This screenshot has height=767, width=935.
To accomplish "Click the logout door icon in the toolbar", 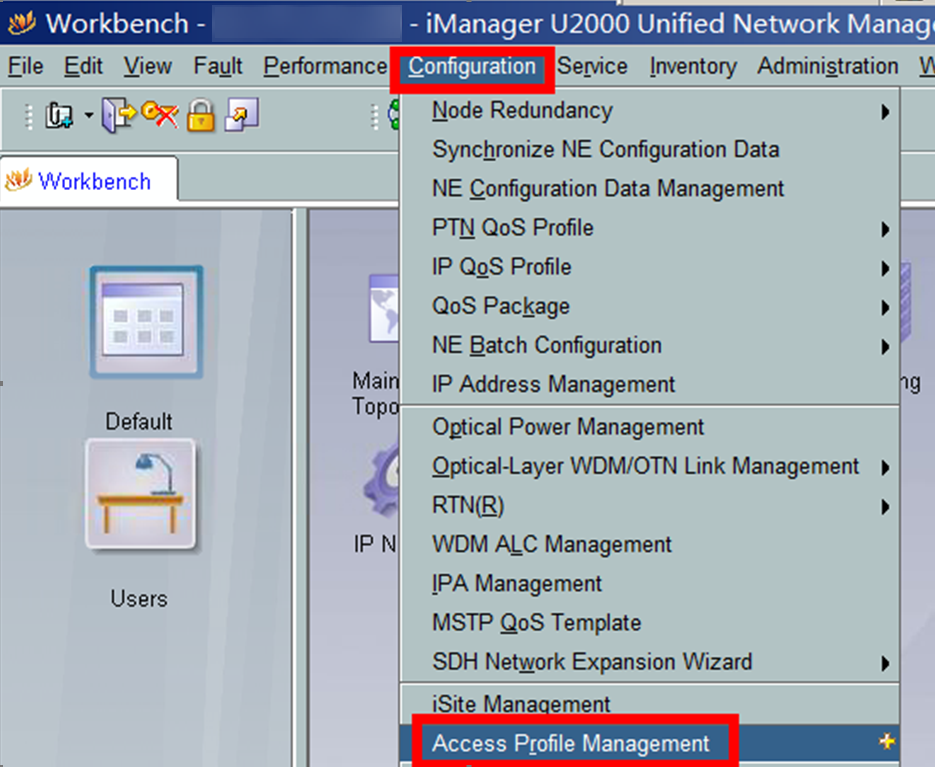I will tap(119, 116).
